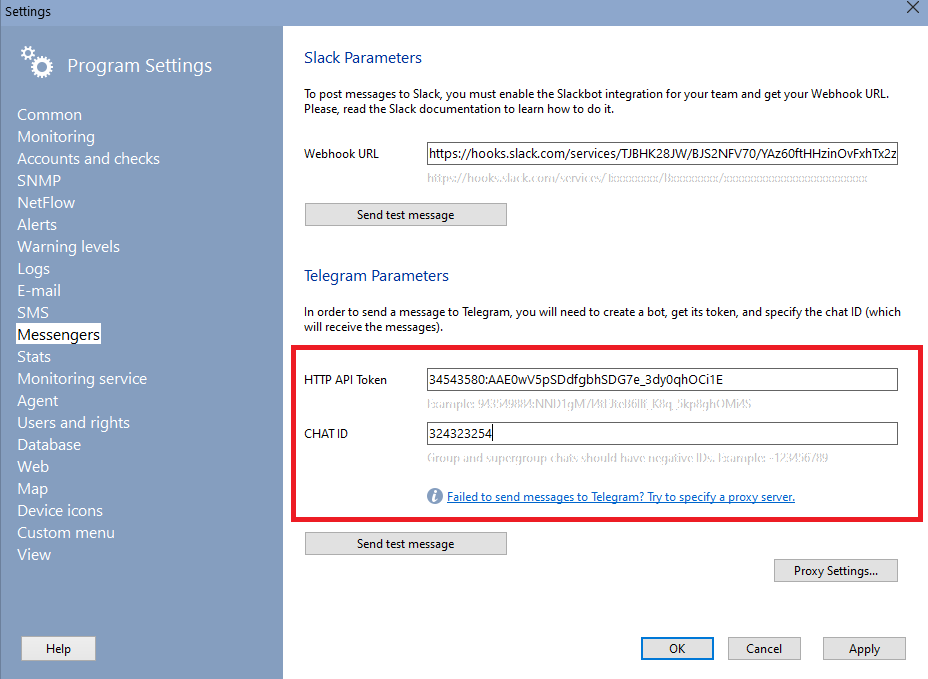Viewport: 928px width, 679px height.
Task: Click the example Telegram token hint text
Action: tap(589, 404)
